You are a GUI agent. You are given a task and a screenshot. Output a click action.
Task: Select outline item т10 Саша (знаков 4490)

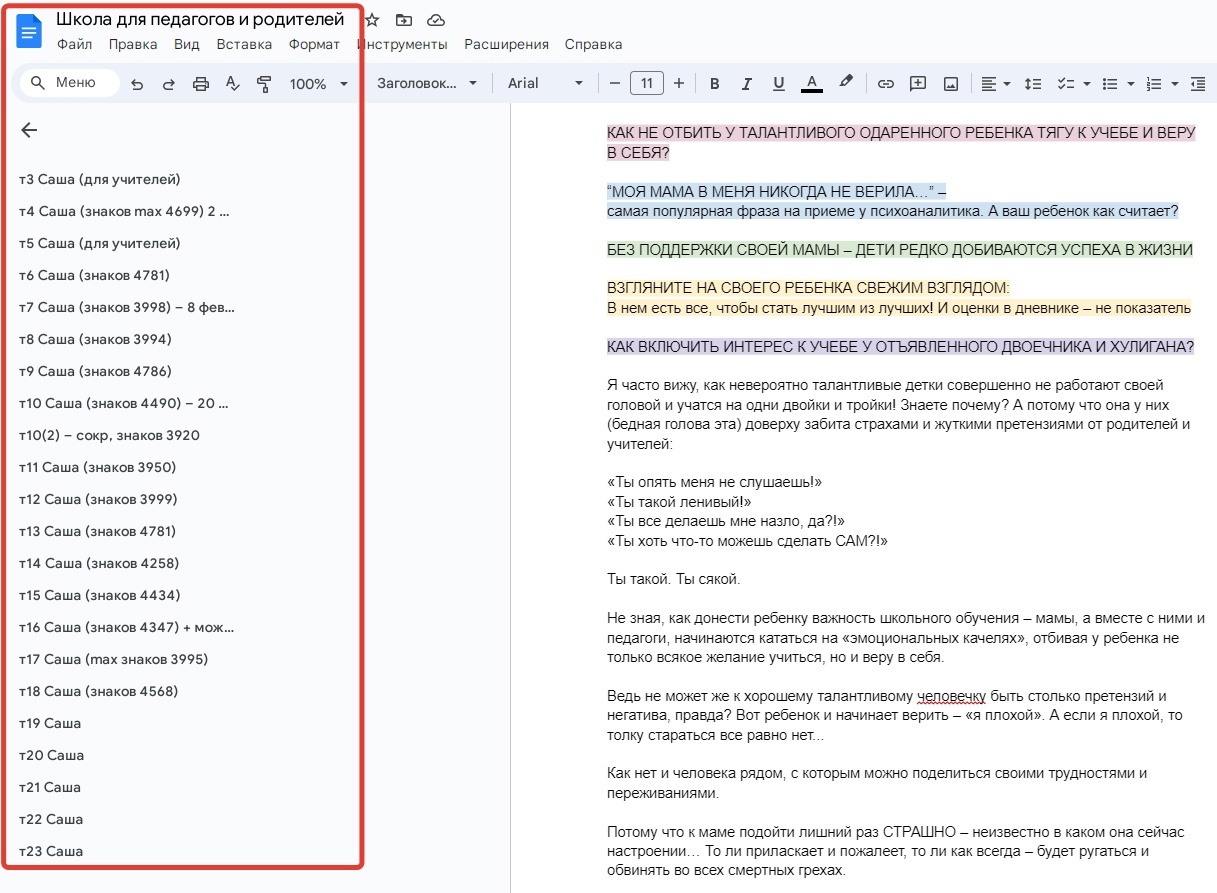click(124, 403)
